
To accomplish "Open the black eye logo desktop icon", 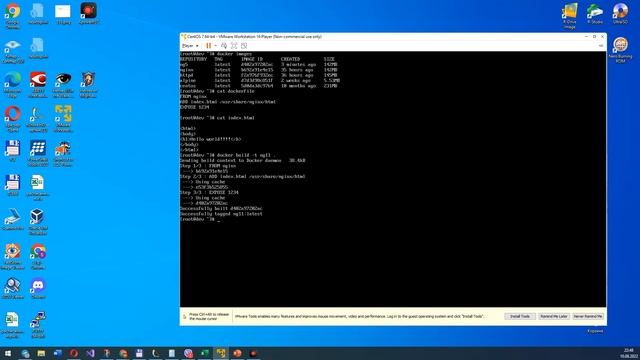I will 63,84.
